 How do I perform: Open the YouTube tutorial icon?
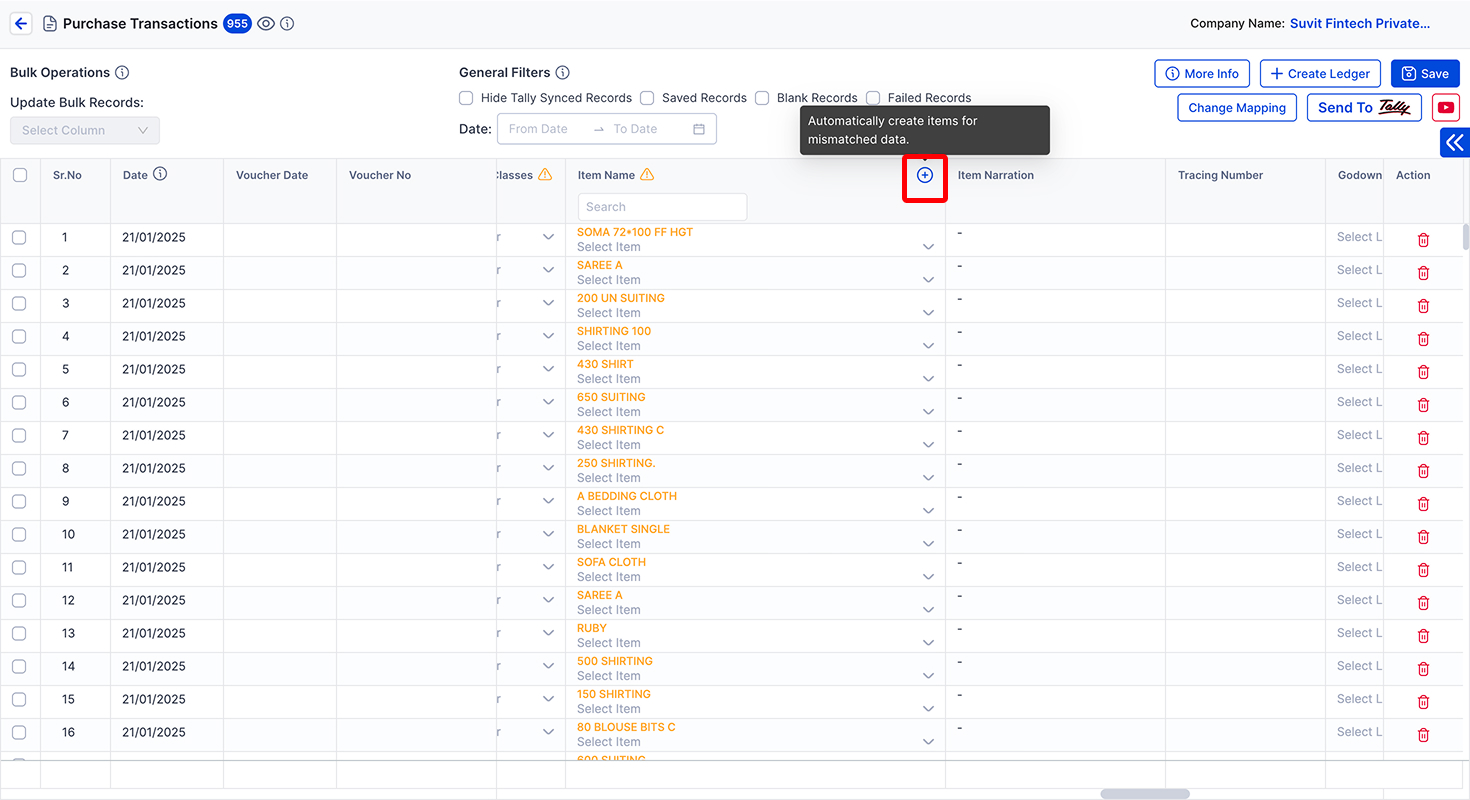pyautogui.click(x=1446, y=107)
